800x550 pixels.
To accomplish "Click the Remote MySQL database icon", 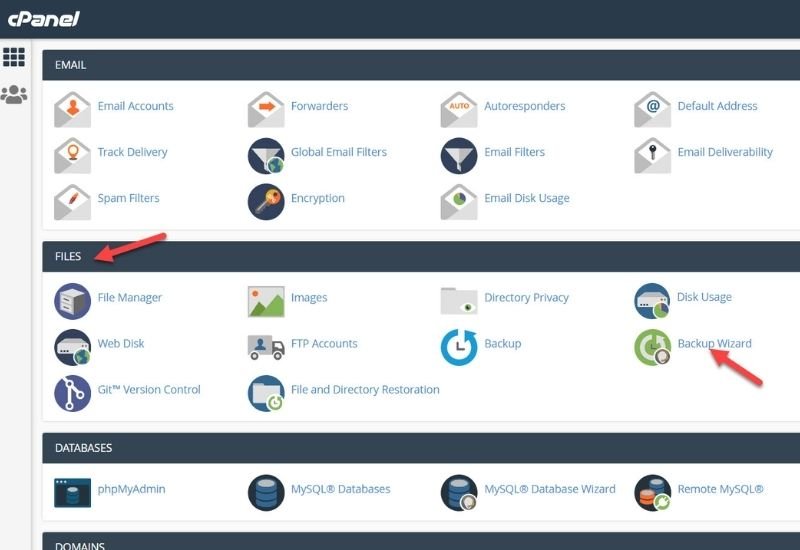I will pos(652,492).
